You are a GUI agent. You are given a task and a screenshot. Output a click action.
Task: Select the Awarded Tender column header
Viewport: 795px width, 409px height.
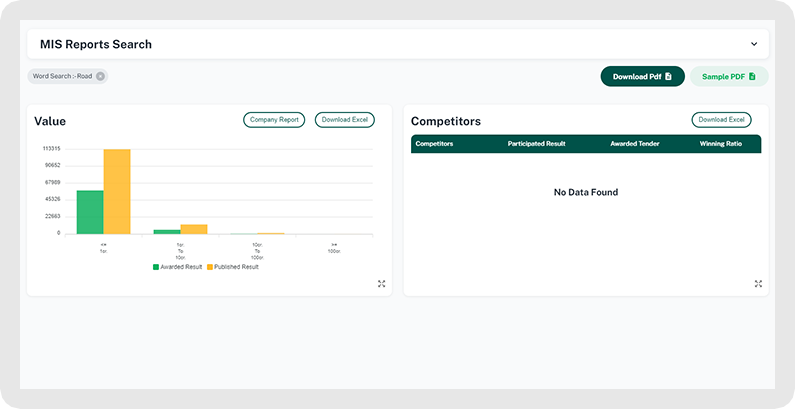tap(634, 144)
